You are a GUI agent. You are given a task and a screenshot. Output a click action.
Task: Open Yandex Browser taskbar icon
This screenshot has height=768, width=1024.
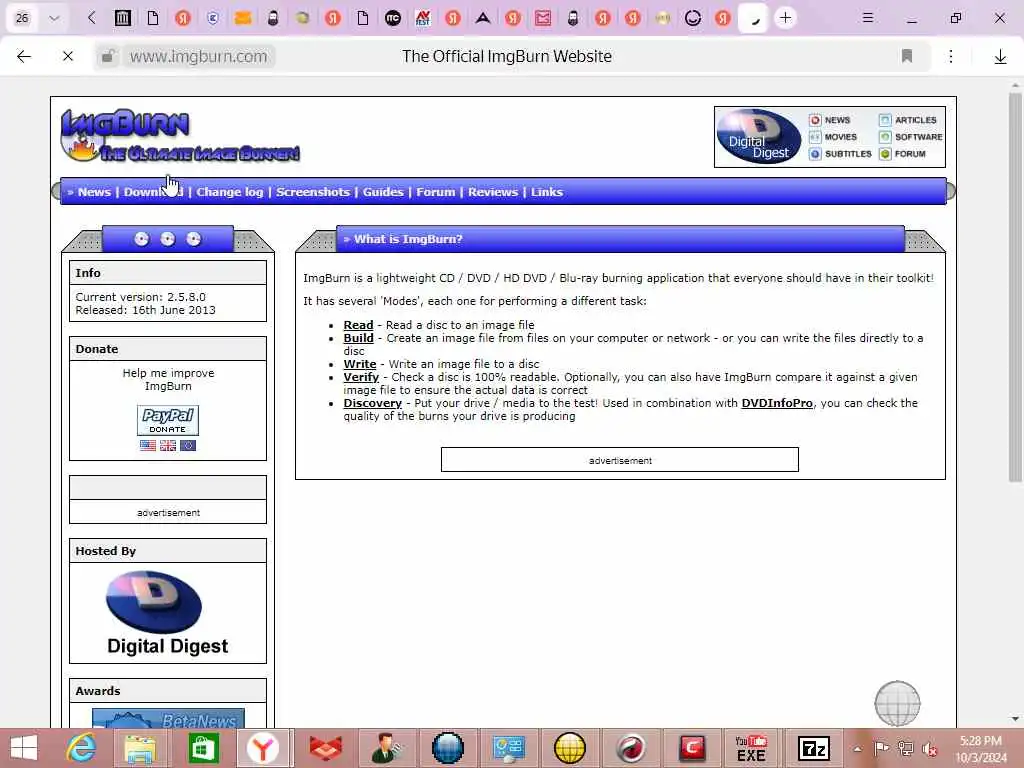pyautogui.click(x=263, y=748)
